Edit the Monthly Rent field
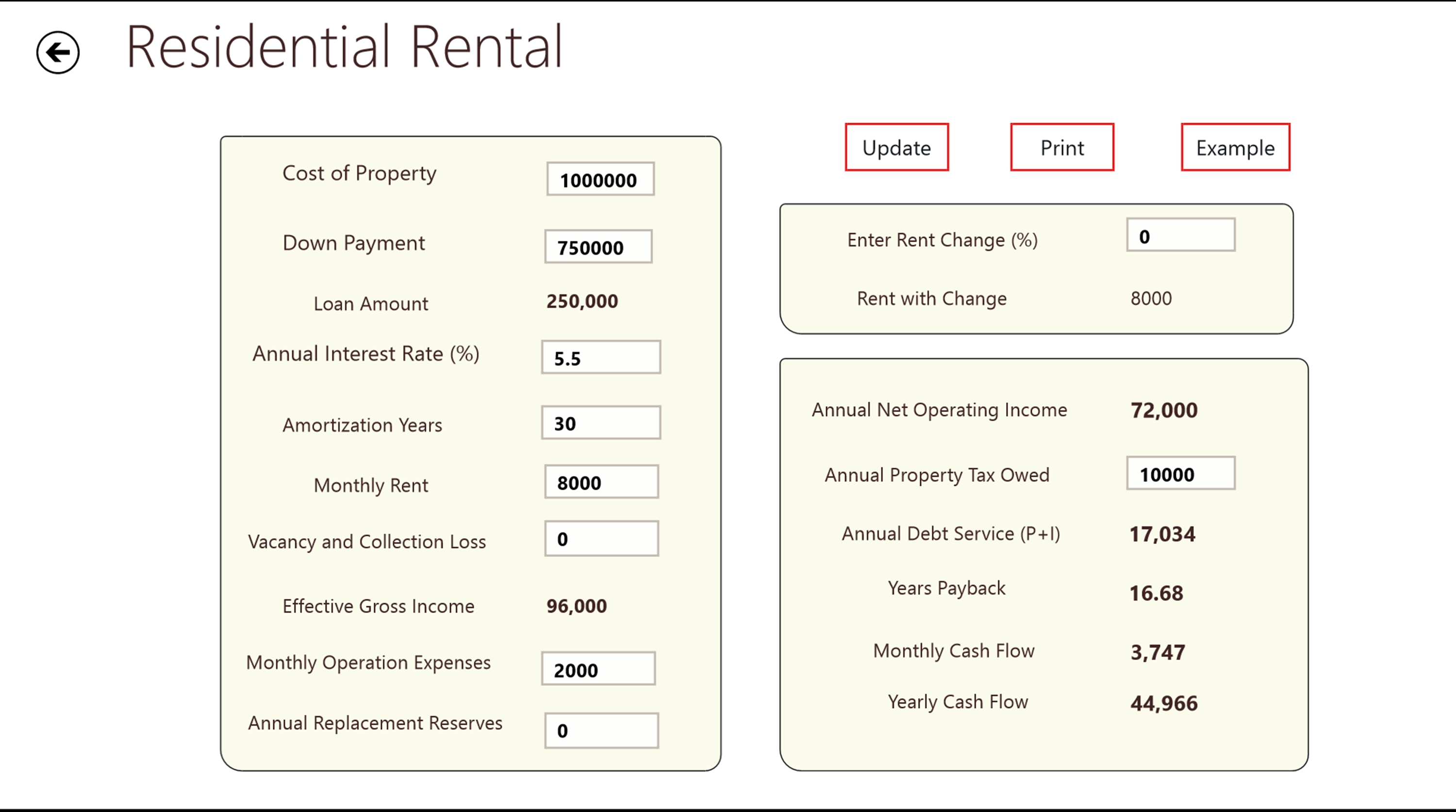Screen dimensions: 1456x812 tap(601, 482)
